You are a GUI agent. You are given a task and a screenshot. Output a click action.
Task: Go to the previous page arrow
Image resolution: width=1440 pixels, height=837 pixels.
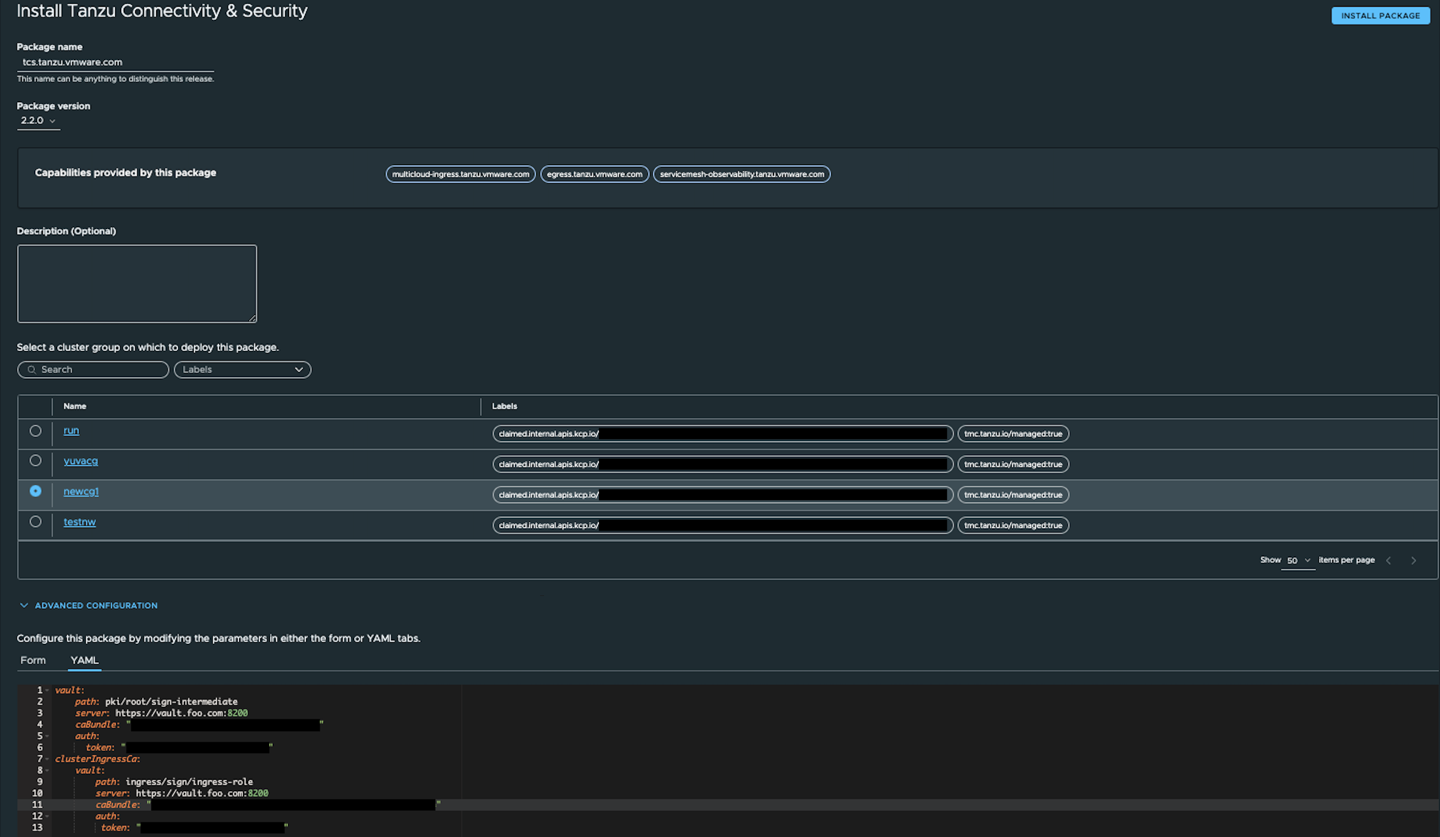pos(1389,561)
